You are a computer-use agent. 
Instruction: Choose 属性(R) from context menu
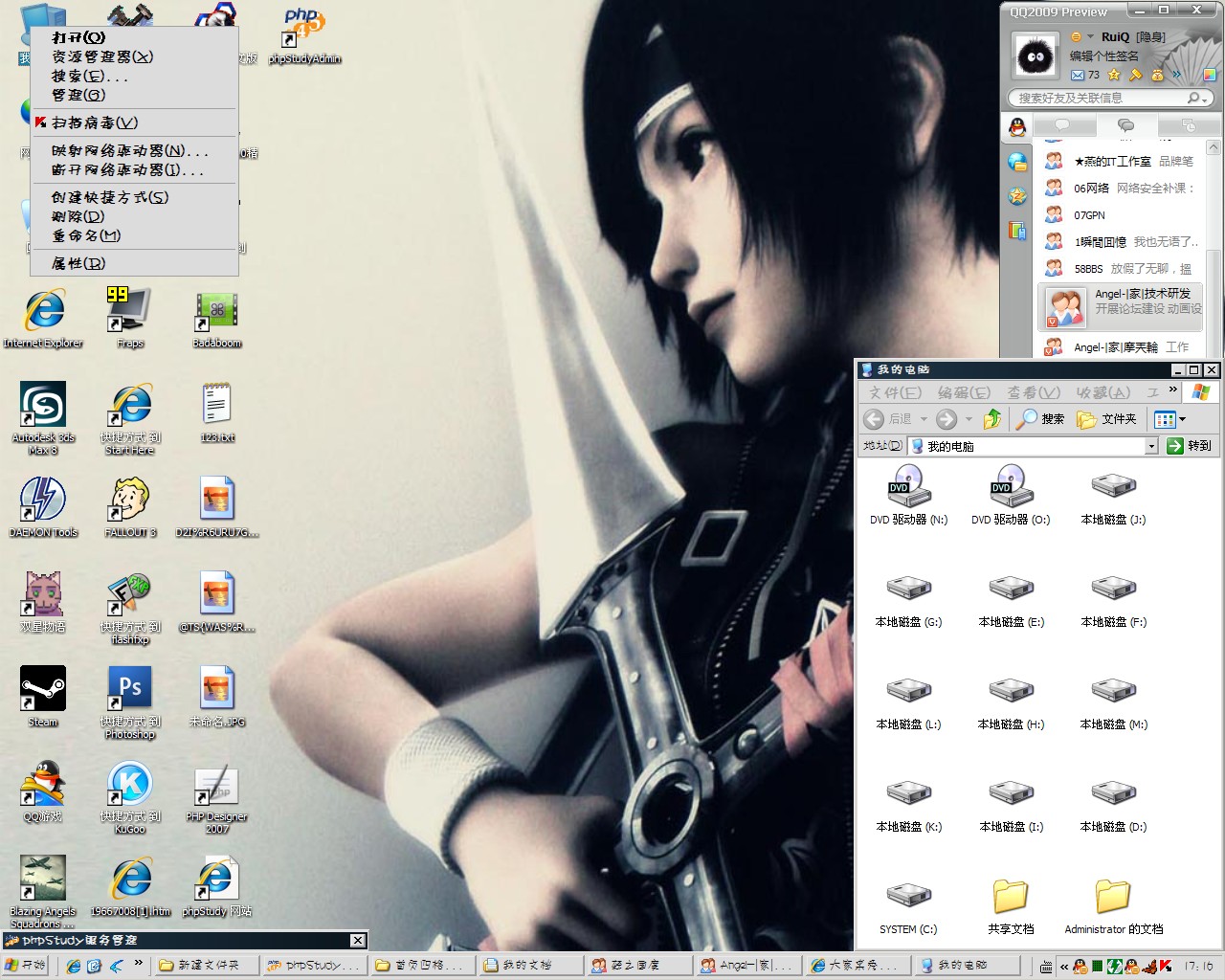click(x=134, y=263)
